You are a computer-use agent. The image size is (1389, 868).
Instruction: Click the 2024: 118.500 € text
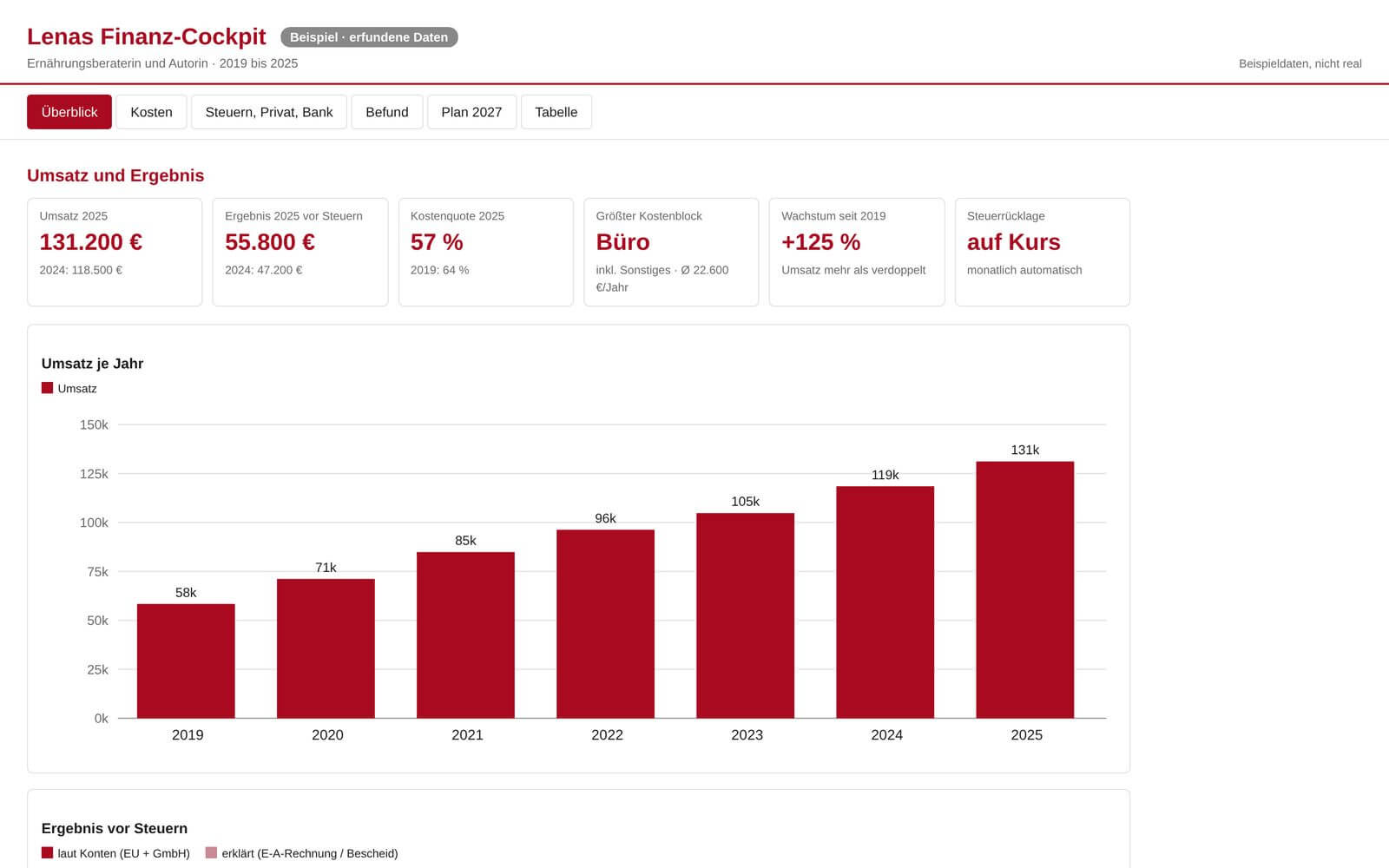[81, 270]
